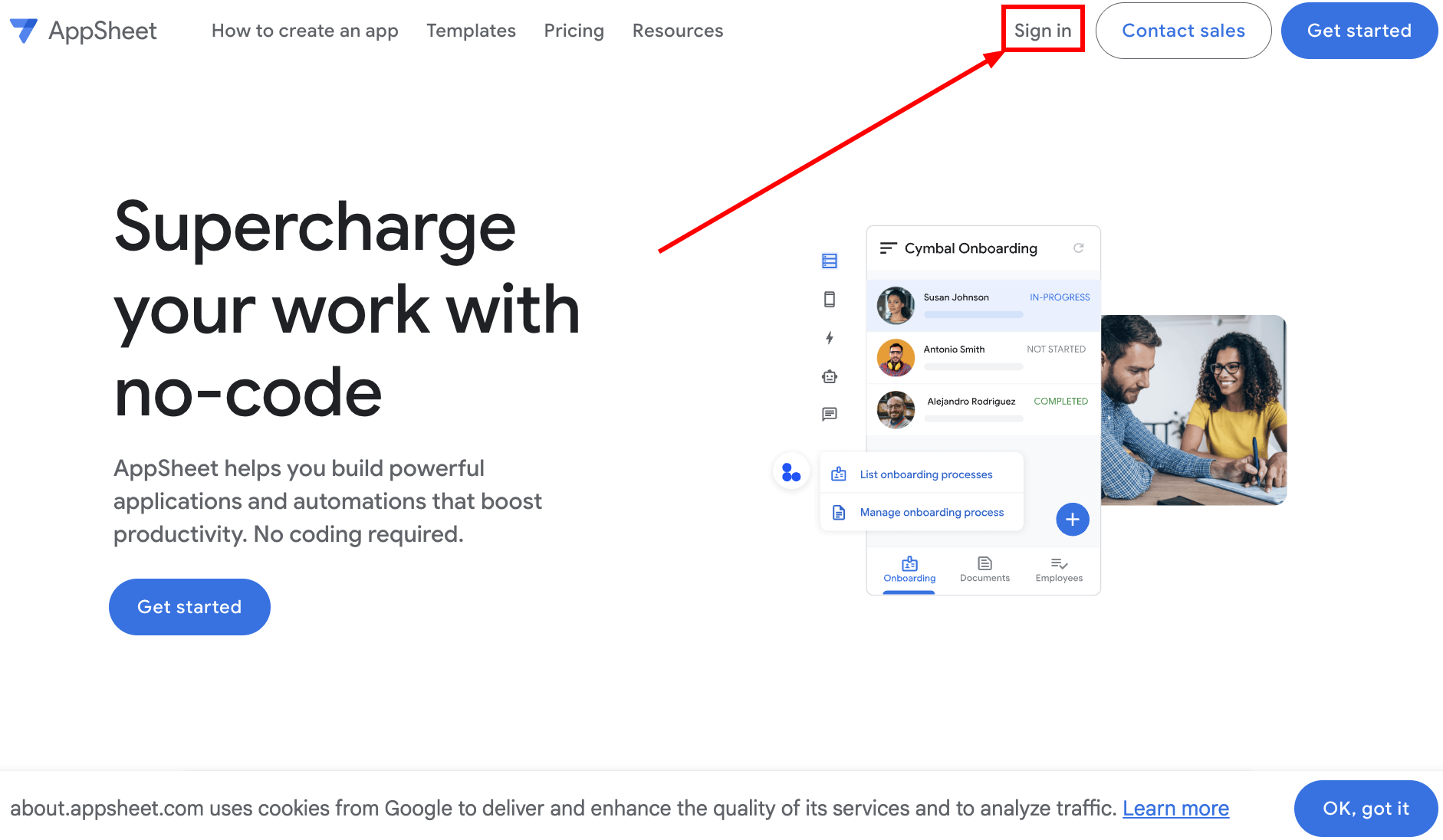The image size is (1443, 840).
Task: Select Manage onboarding process
Action: click(932, 512)
